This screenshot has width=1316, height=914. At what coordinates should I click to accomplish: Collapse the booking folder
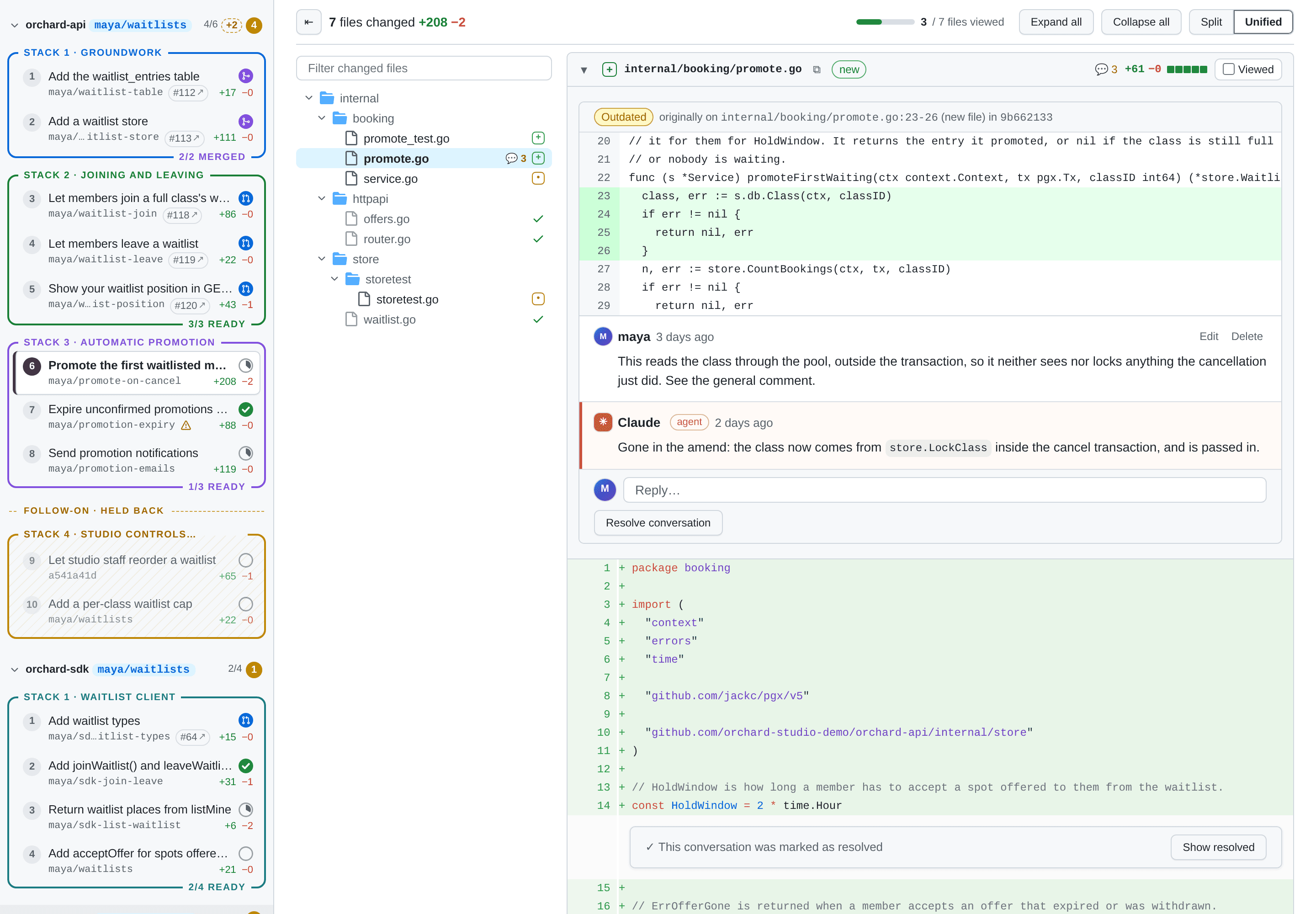click(322, 118)
